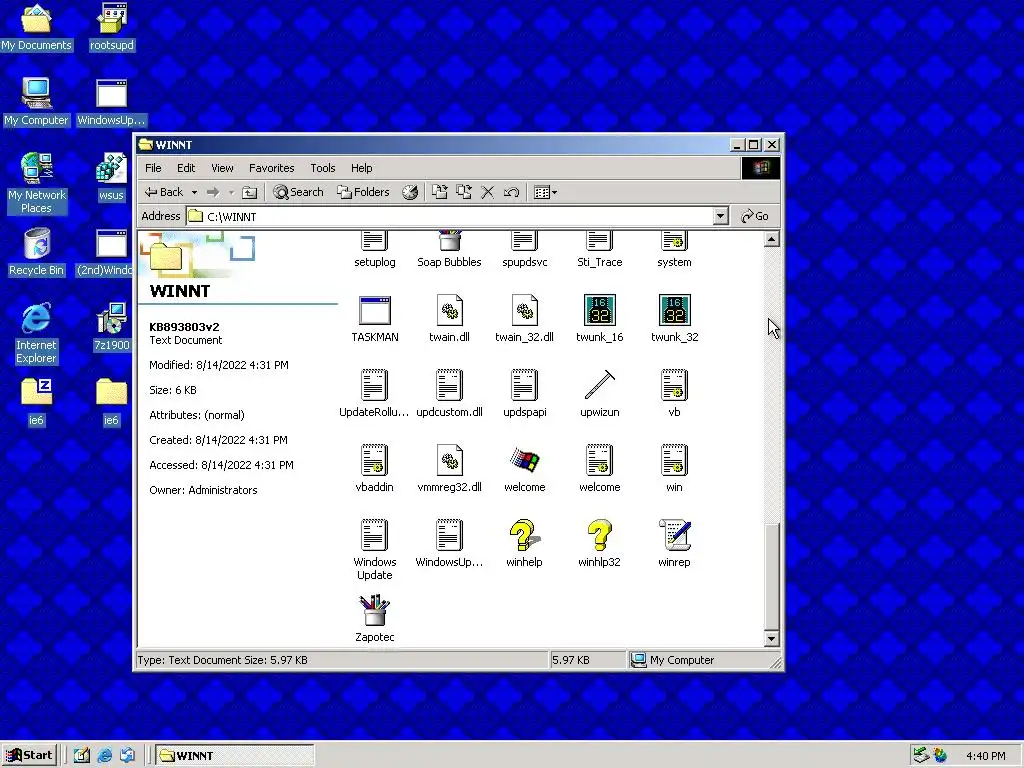The image size is (1024, 768).
Task: Select the winhelp question mark icon
Action: coord(524,543)
